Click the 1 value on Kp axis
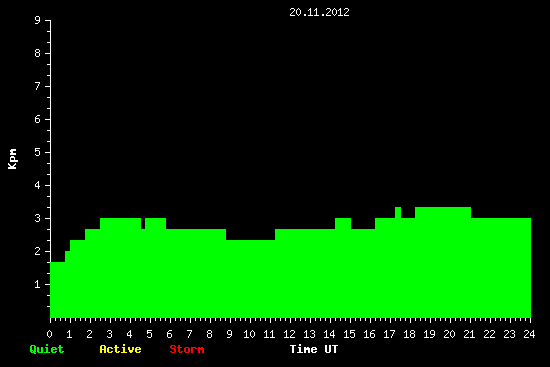 (38, 284)
